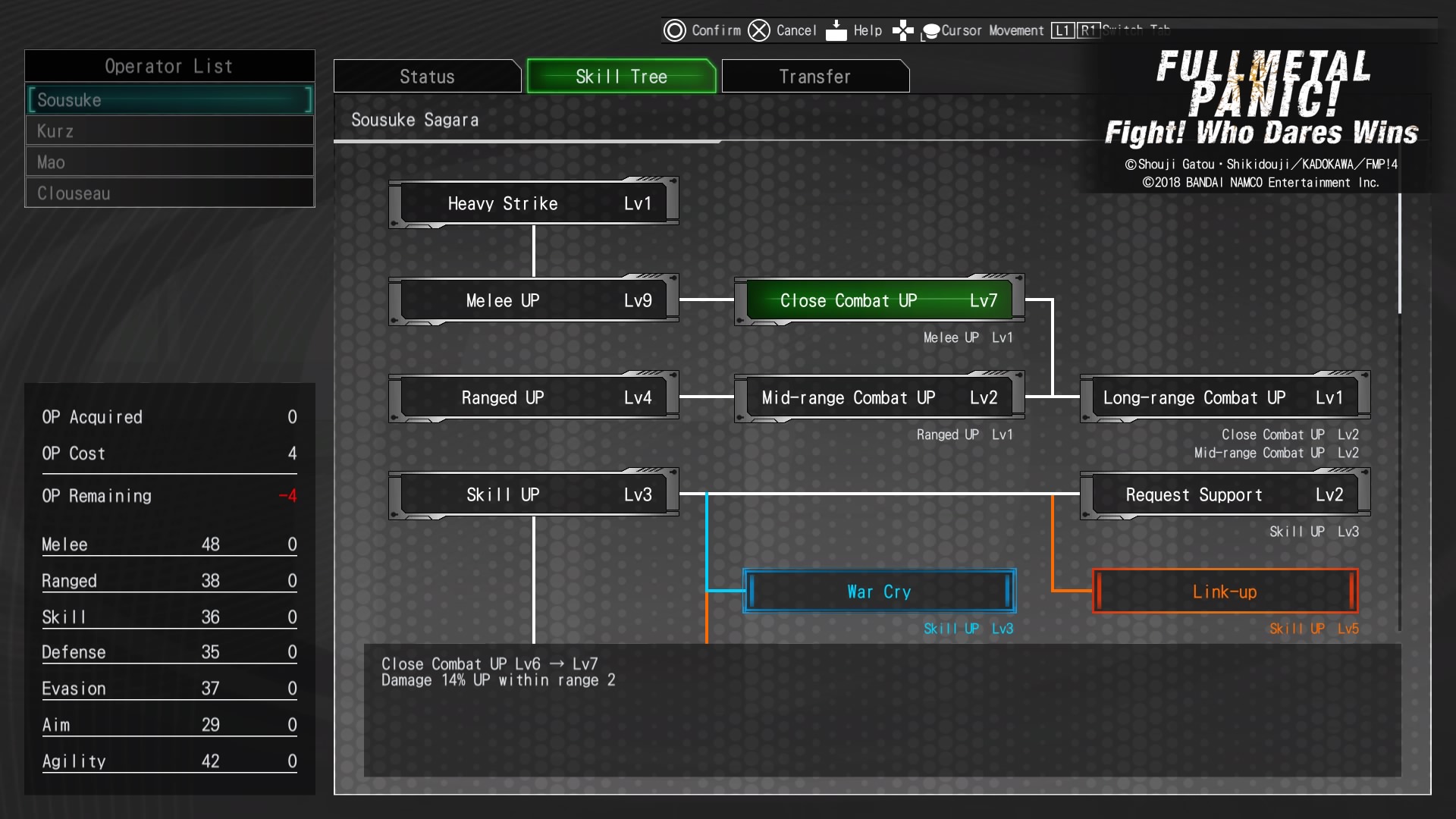Screen dimensions: 1456x819
Task: Click the OP Cost value row
Action: tap(170, 453)
